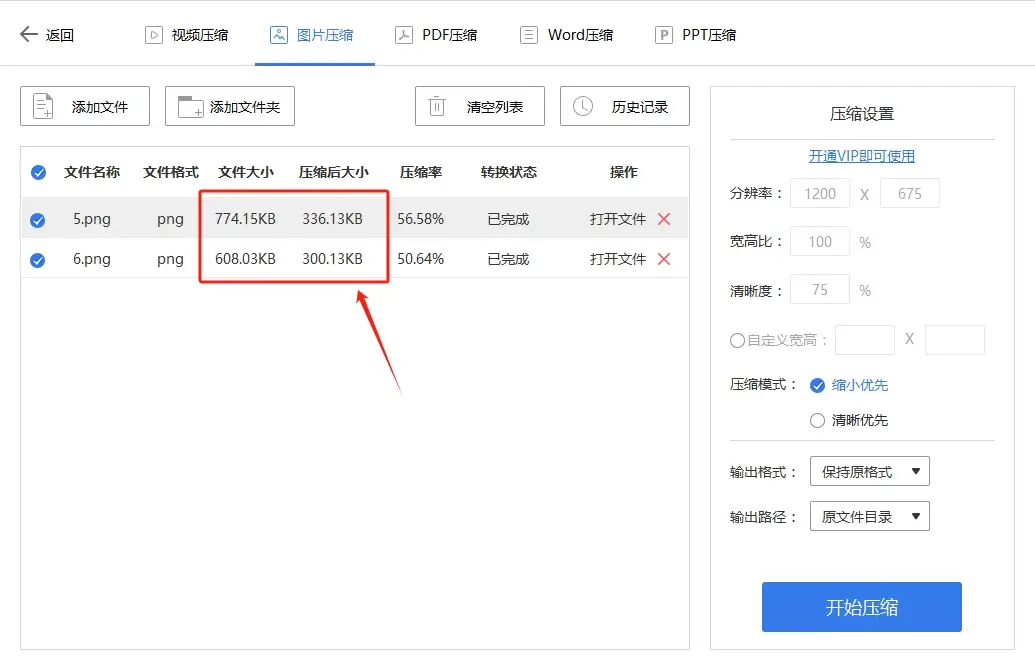Image resolution: width=1035 pixels, height=670 pixels.
Task: Click the add folder icon (添加文件夹)
Action: pos(190,106)
